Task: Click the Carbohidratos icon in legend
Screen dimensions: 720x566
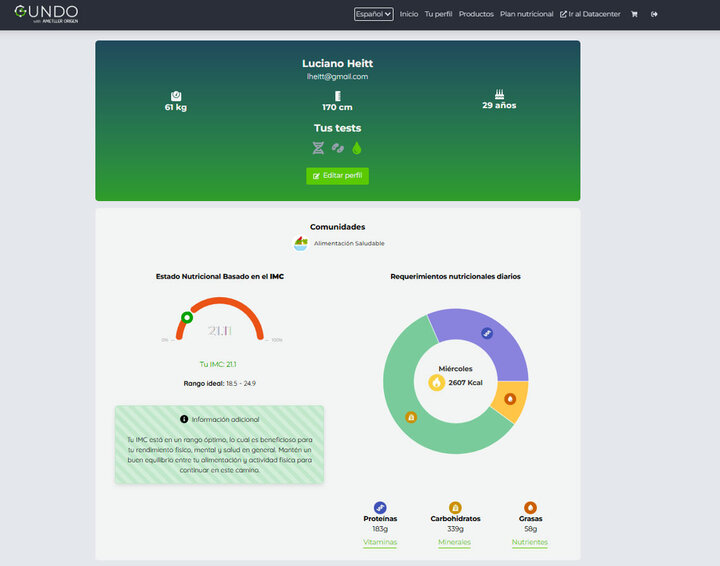Action: tap(455, 507)
